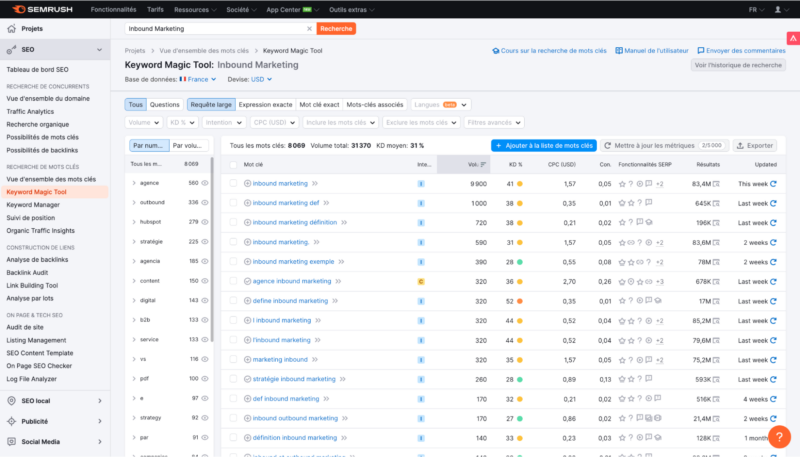View SERP for define inbound marketing results
800x457 pixels.
pos(716,301)
